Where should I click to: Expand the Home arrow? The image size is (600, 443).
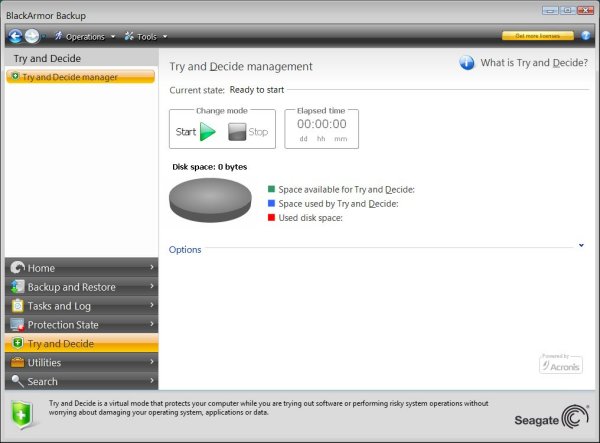pyautogui.click(x=152, y=267)
